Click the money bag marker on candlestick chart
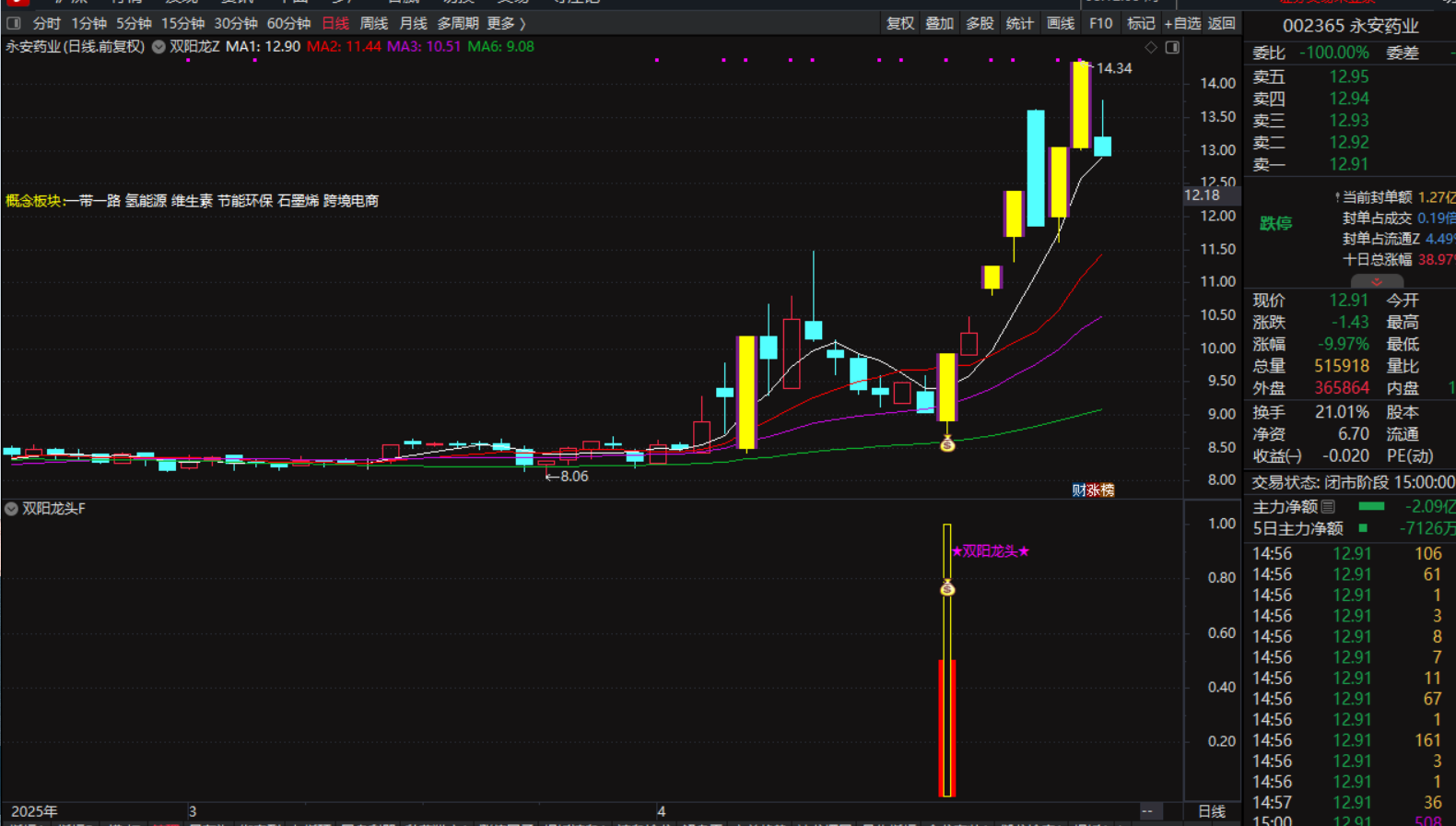Viewport: 1456px width, 826px height. coord(947,444)
